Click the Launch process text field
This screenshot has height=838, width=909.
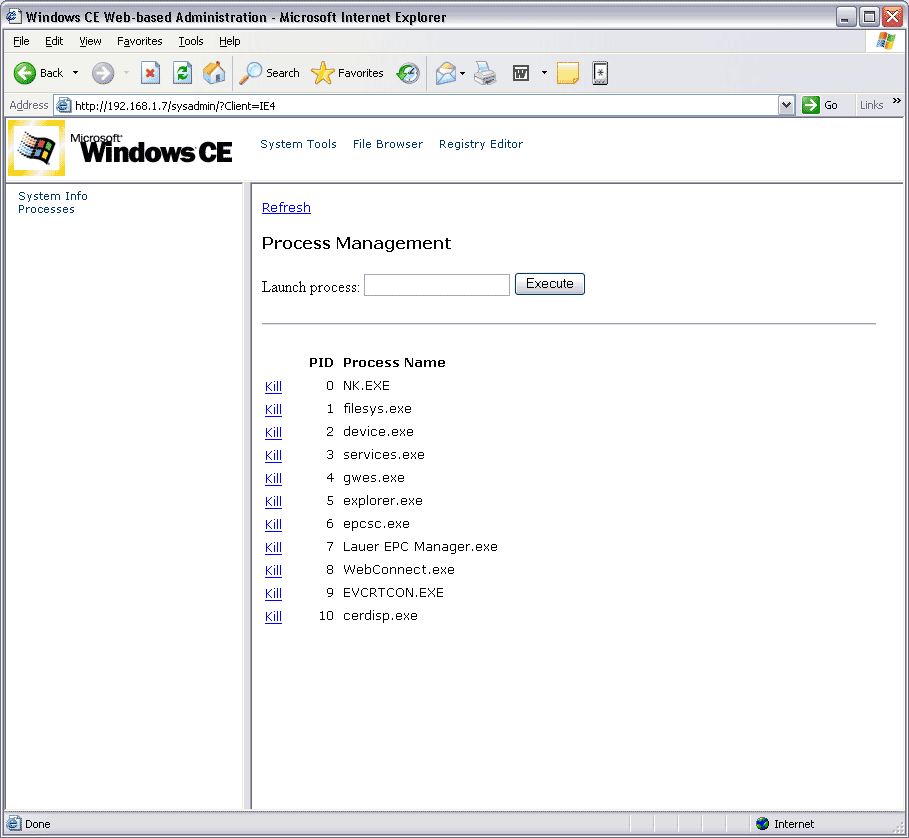437,285
